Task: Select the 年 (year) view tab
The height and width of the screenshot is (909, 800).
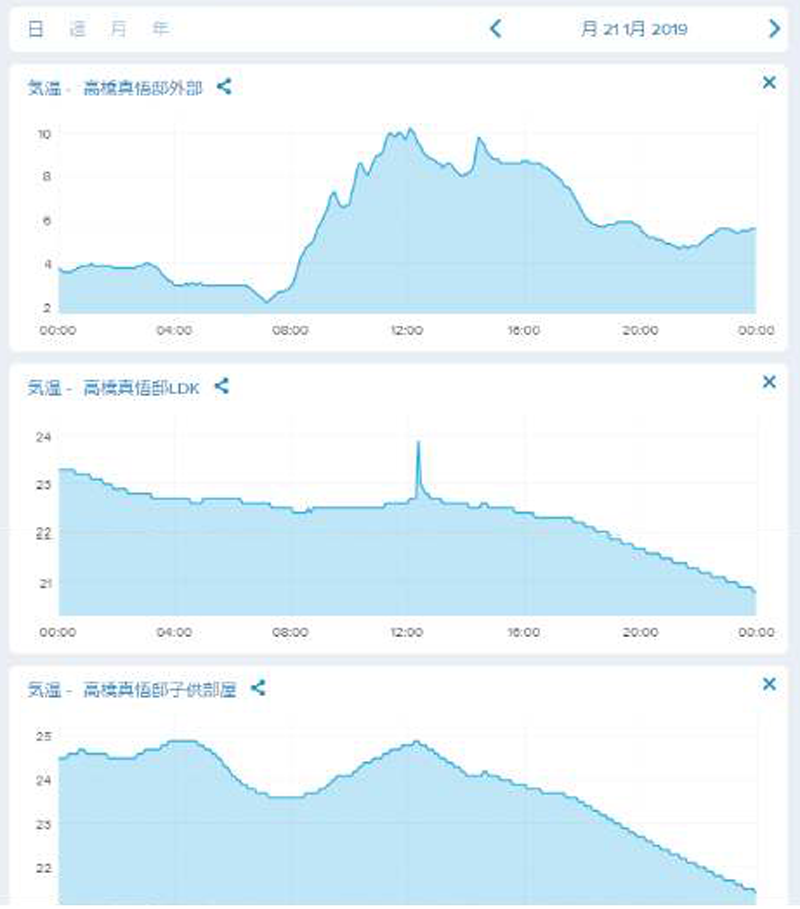Action: click(160, 29)
